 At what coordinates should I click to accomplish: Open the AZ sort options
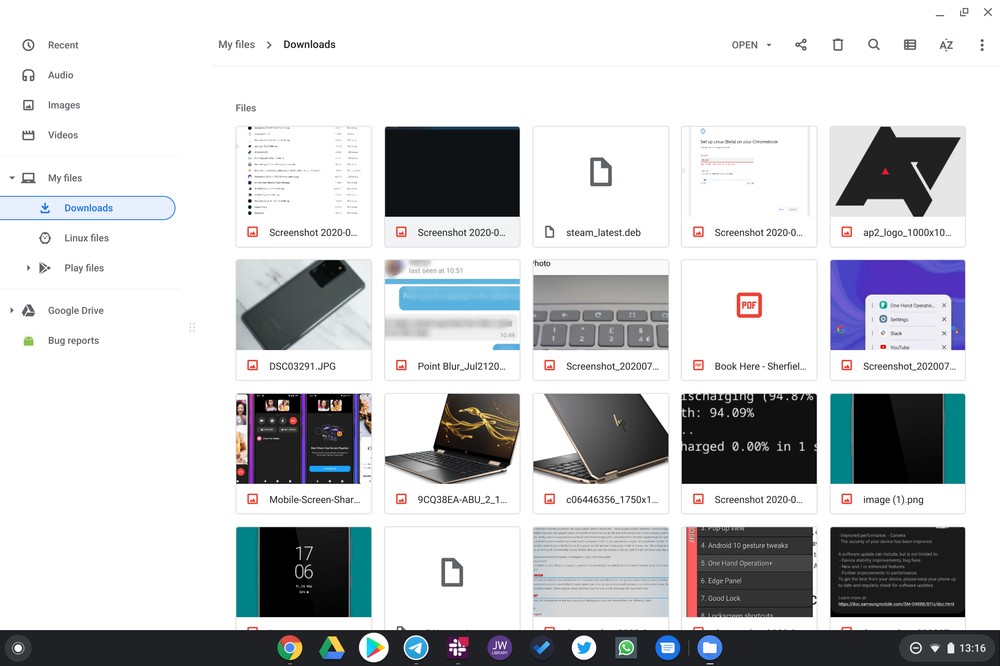click(x=946, y=45)
